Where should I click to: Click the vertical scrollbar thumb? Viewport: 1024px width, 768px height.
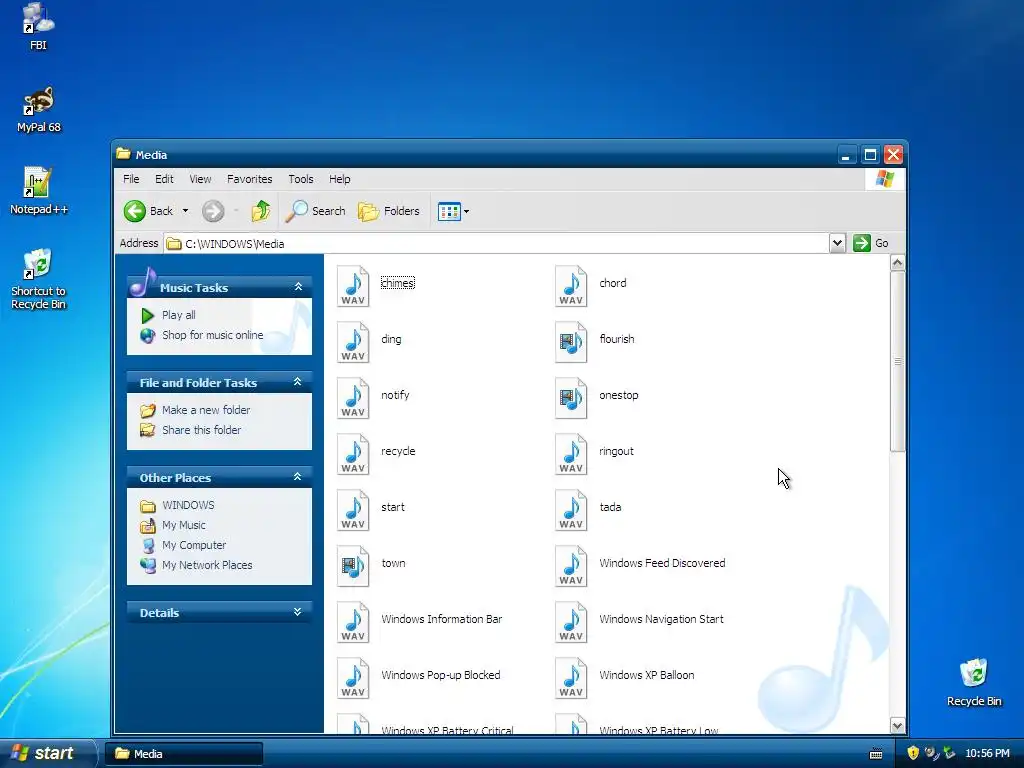(897, 361)
